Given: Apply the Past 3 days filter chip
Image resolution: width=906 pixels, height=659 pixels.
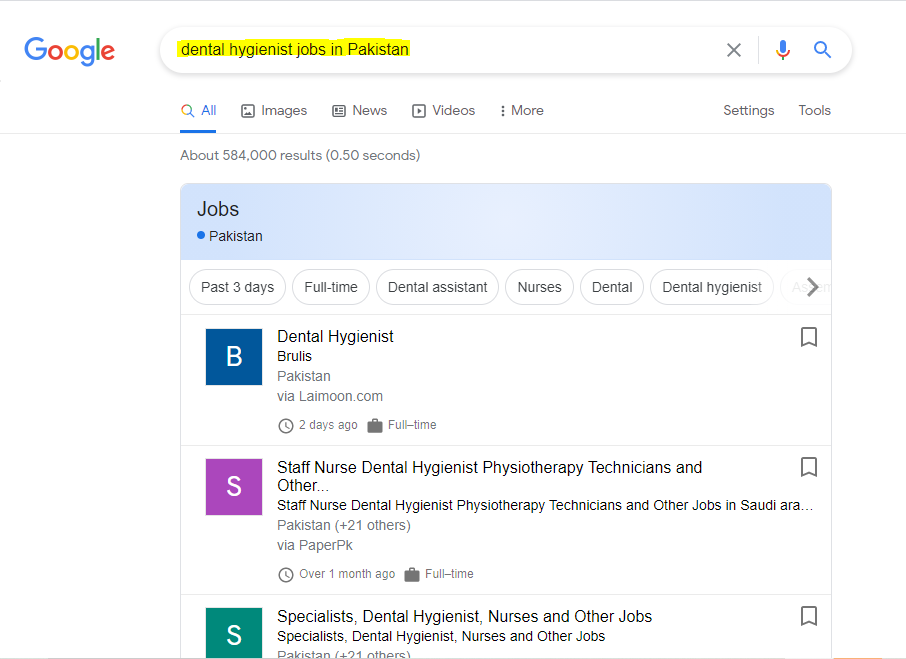Looking at the screenshot, I should coord(237,287).
